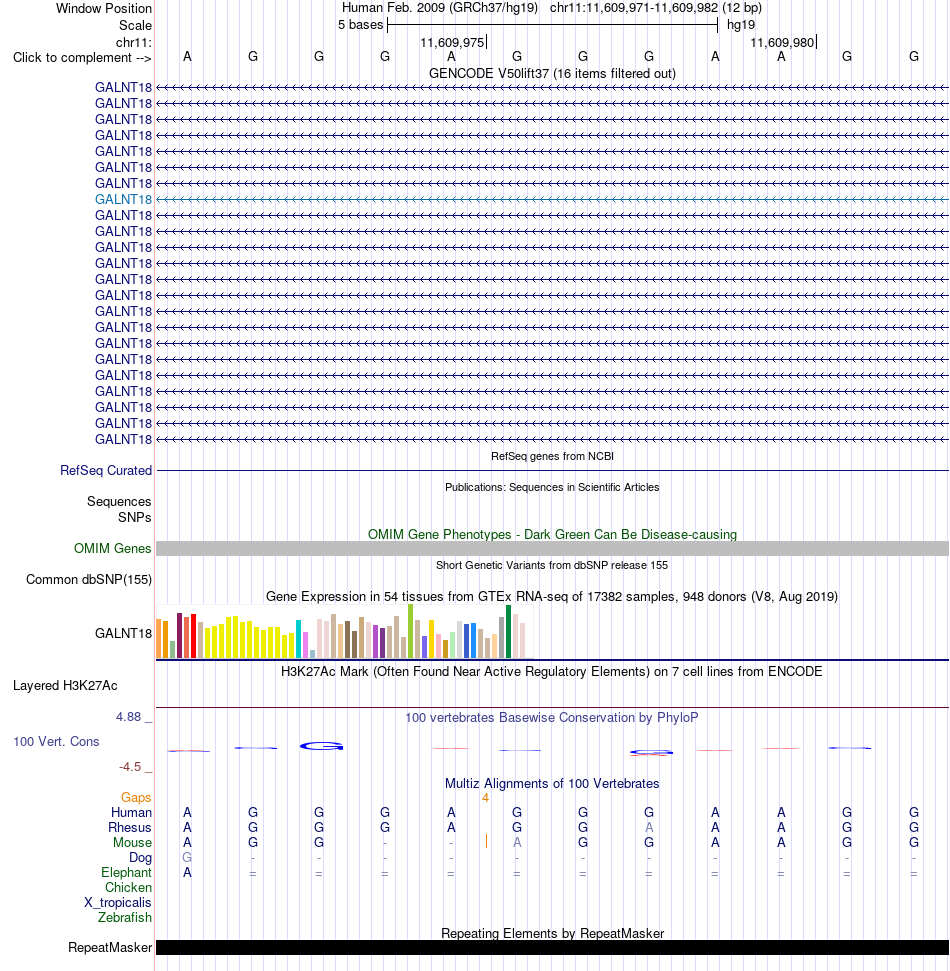
Task: Click 'Short Genetic Variants from dbSNP release 155'
Action: point(552,565)
